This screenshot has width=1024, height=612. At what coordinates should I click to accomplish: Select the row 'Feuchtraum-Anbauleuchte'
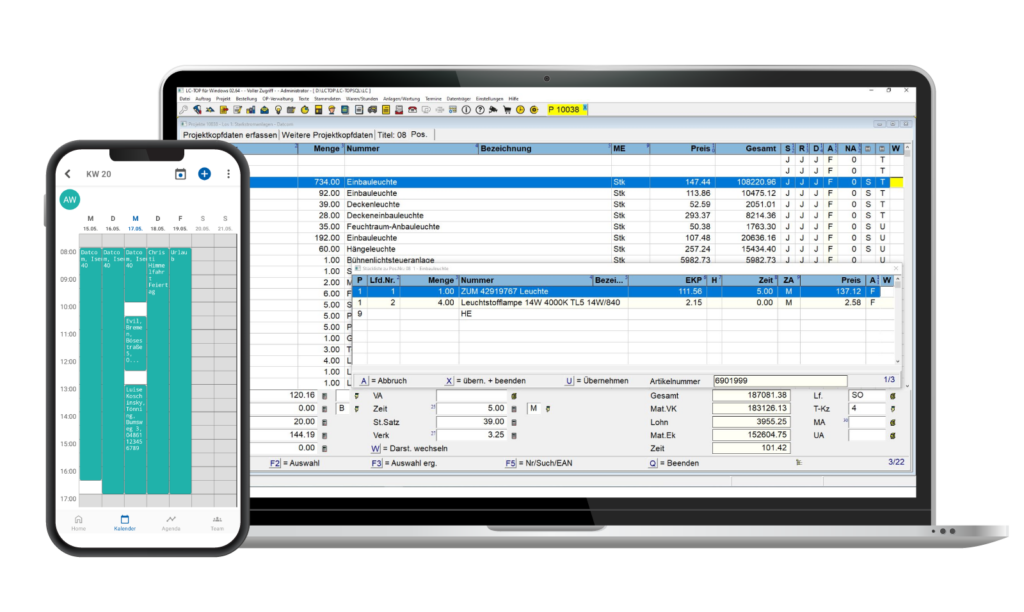pyautogui.click(x=575, y=227)
